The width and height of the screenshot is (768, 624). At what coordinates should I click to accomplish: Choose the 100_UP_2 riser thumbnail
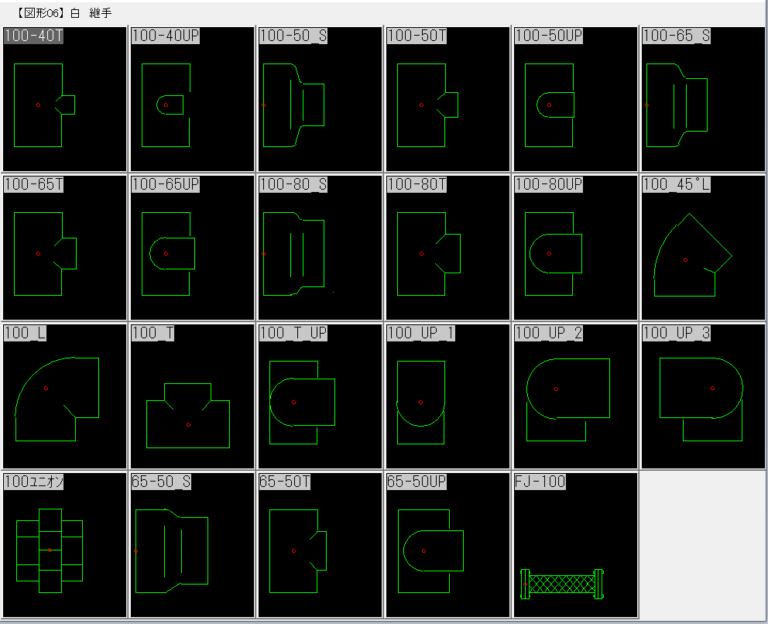[576, 396]
